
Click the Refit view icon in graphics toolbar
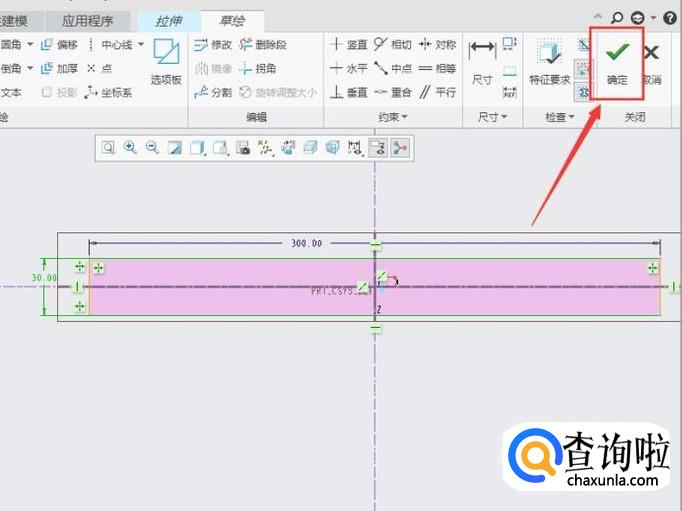[108, 148]
